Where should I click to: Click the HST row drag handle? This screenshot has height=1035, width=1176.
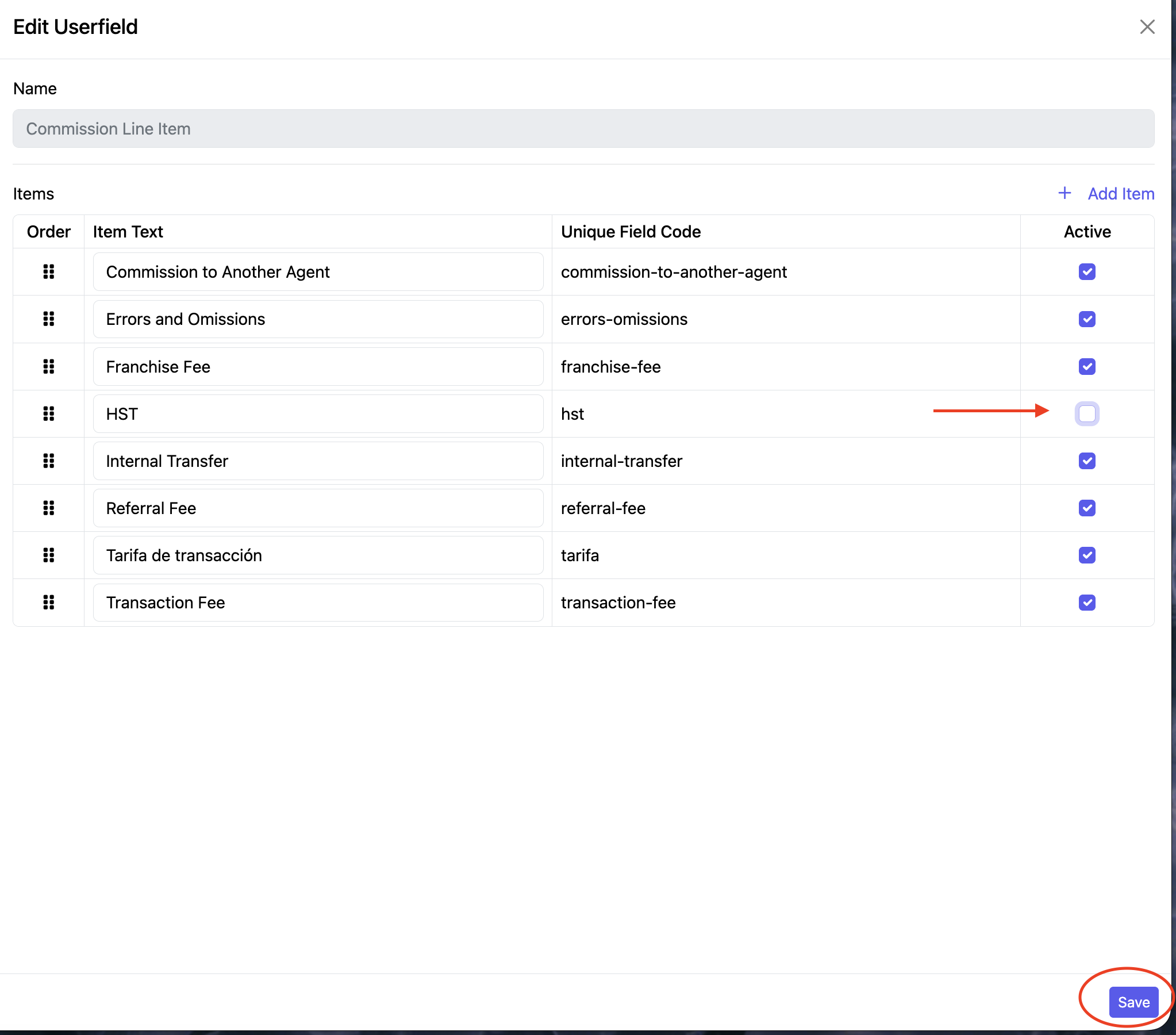coord(49,414)
